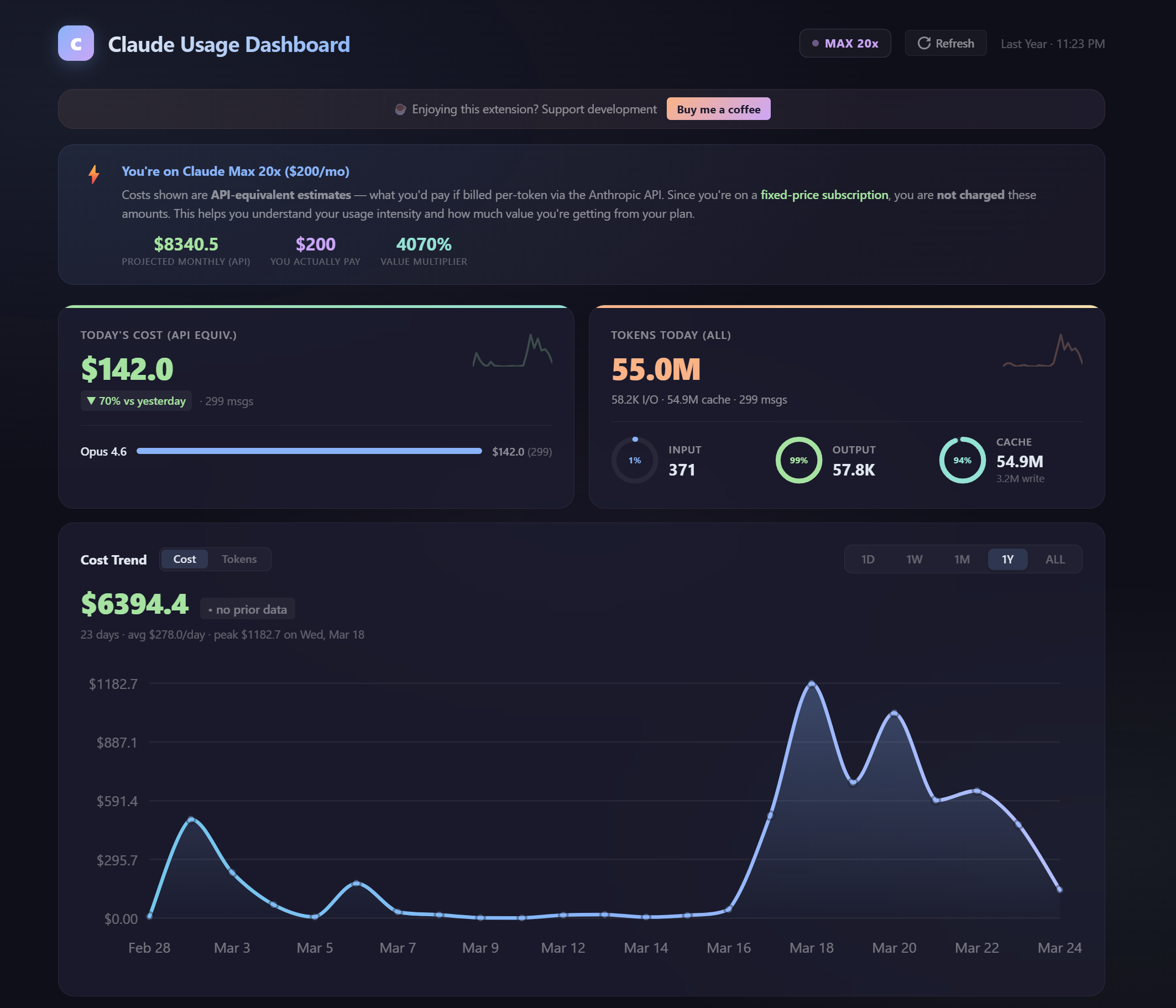Click the 58.2K I/O token summary line

[699, 400]
